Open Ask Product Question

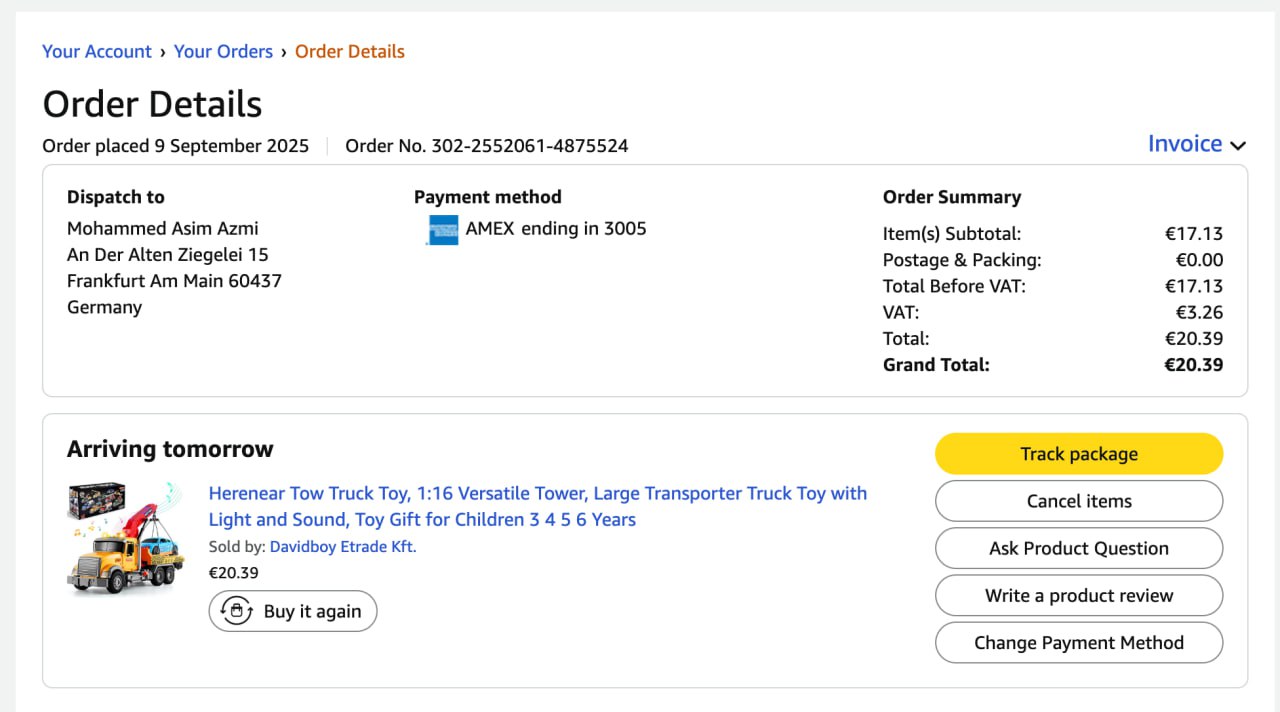[x=1079, y=548]
